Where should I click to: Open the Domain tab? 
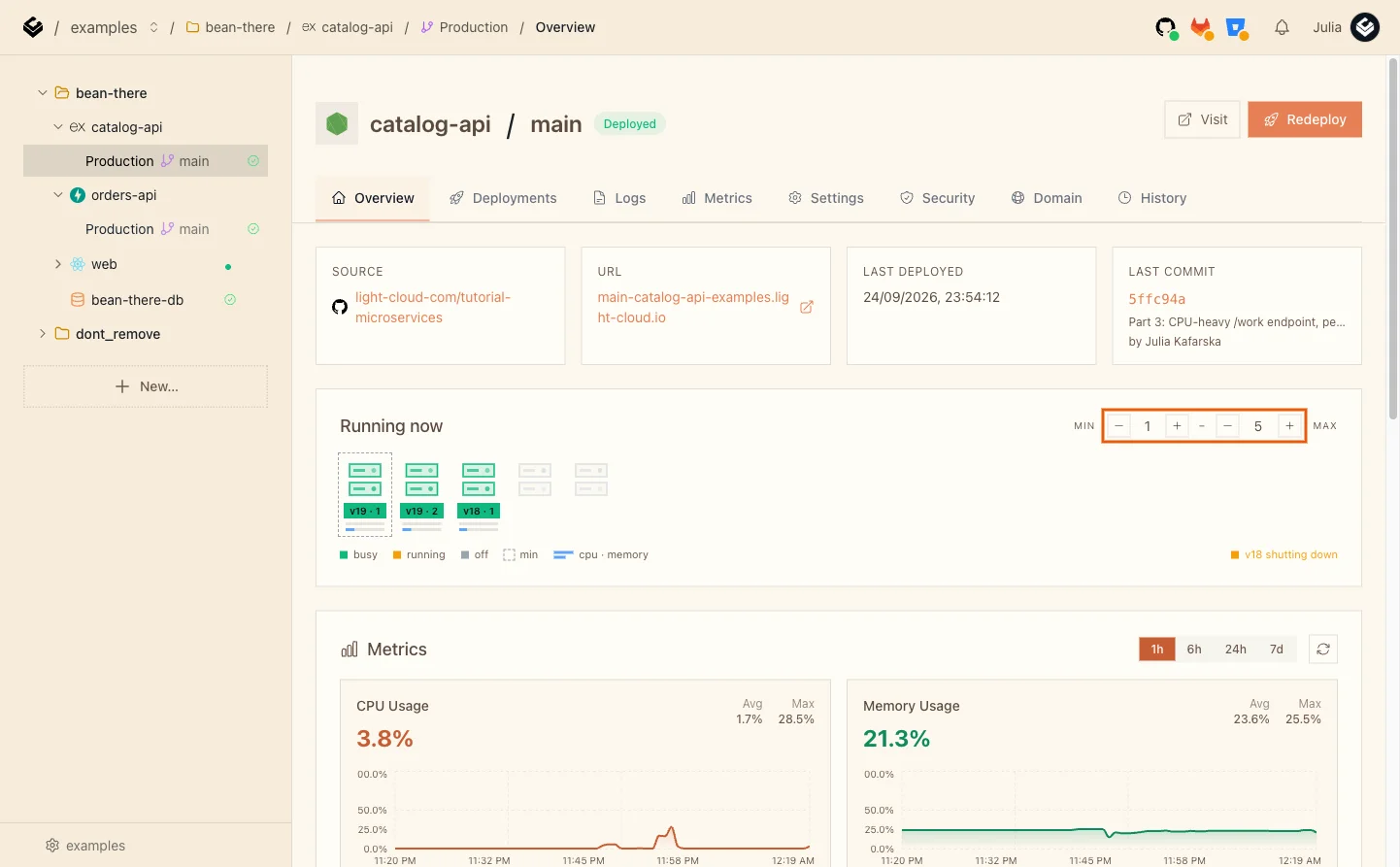pyautogui.click(x=1047, y=198)
